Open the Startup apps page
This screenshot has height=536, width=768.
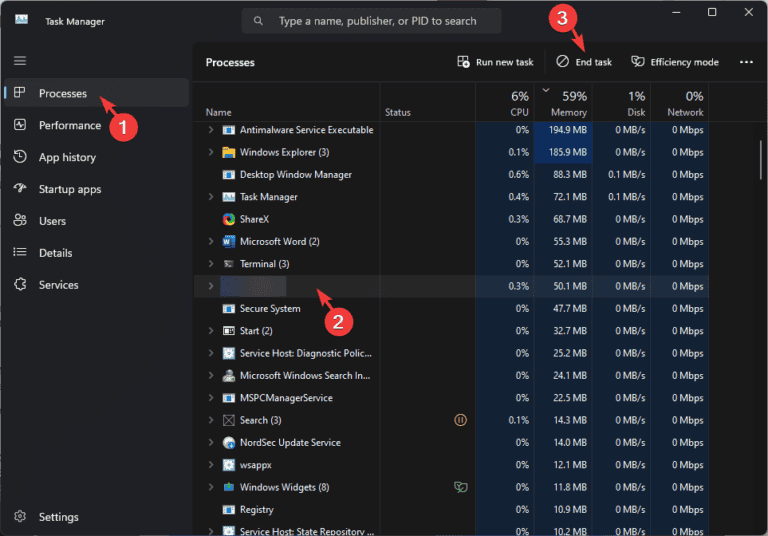(69, 189)
